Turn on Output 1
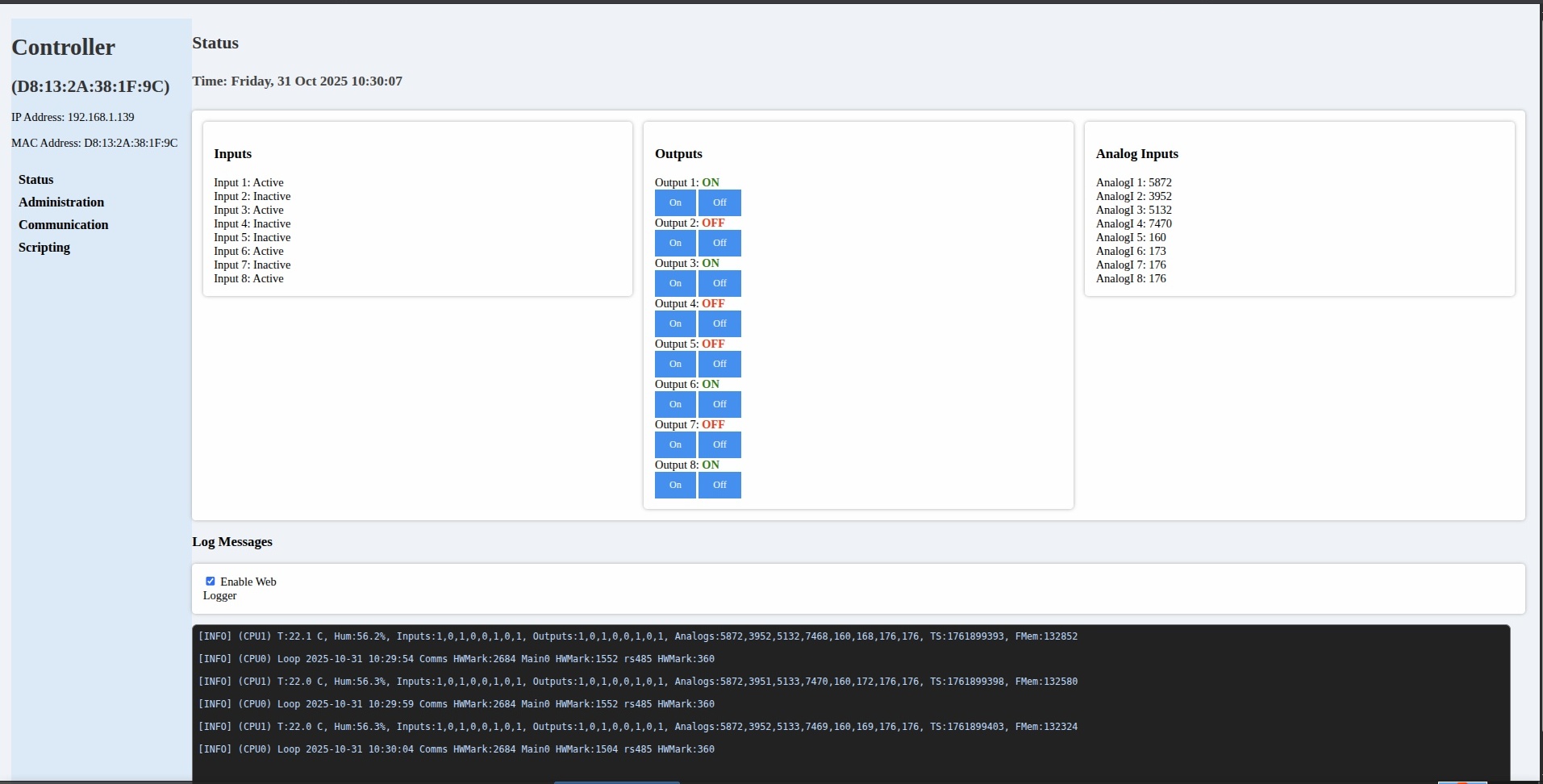The image size is (1543, 784). tap(675, 202)
